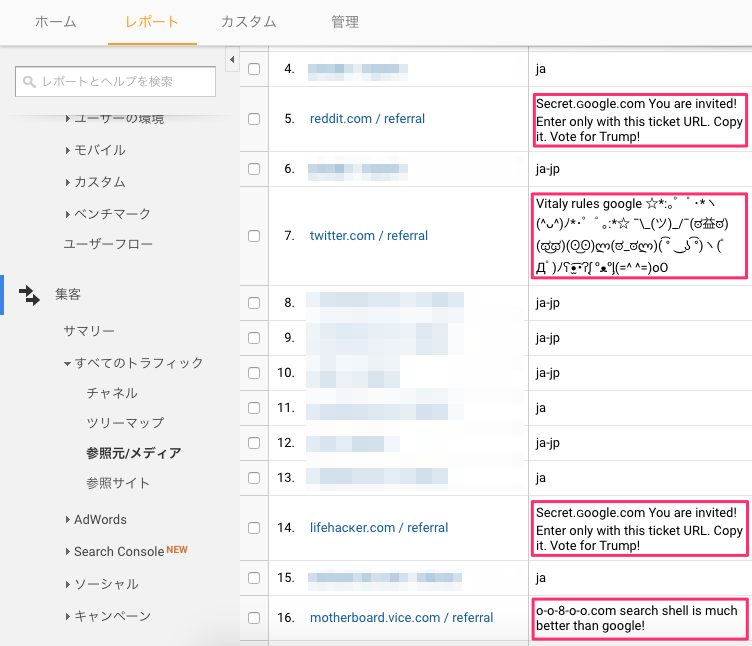Click the 集客 section heading

68,294
